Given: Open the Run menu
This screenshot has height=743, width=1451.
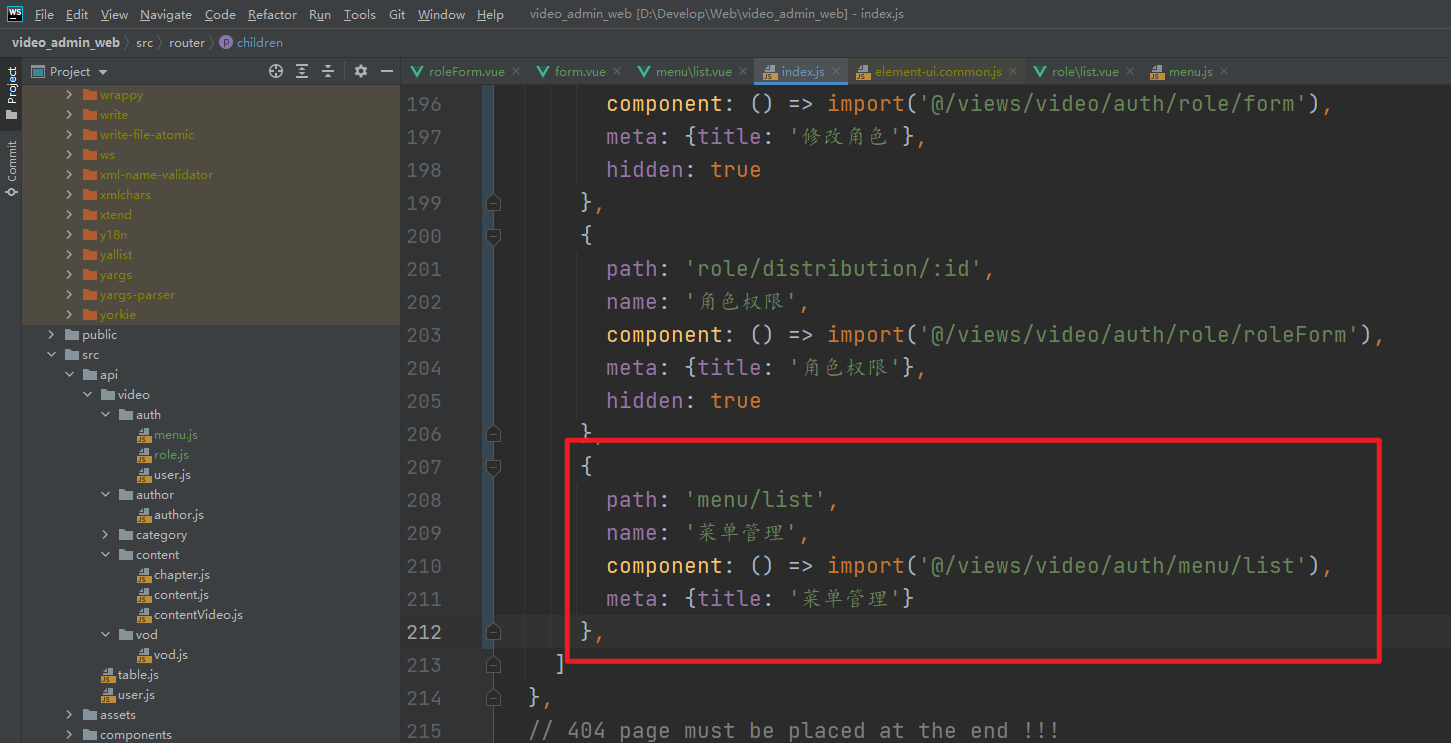Looking at the screenshot, I should pos(320,15).
